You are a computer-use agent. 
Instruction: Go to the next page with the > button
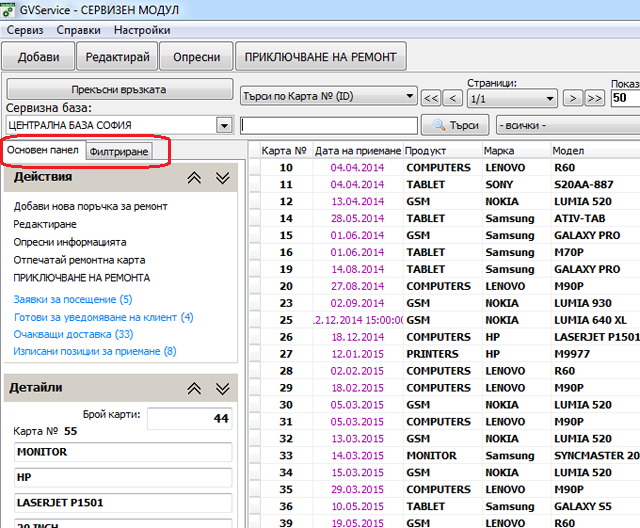573,98
